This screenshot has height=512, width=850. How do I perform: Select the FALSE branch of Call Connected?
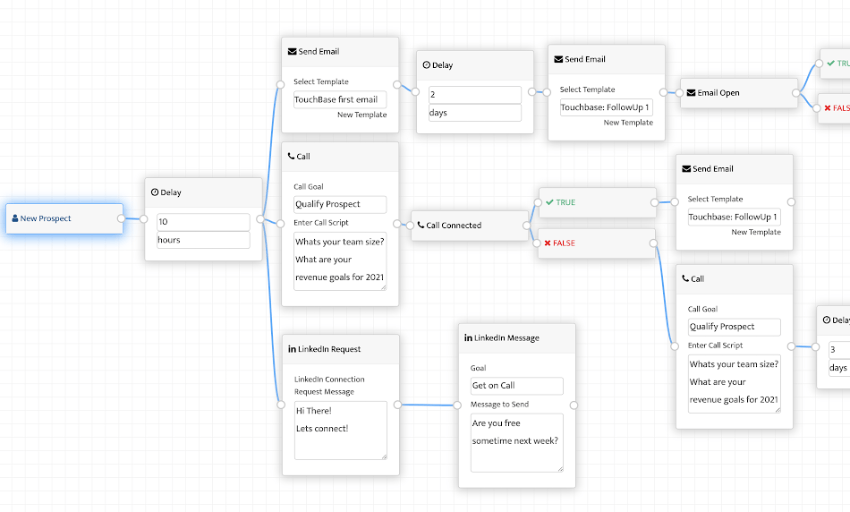pyautogui.click(x=597, y=243)
